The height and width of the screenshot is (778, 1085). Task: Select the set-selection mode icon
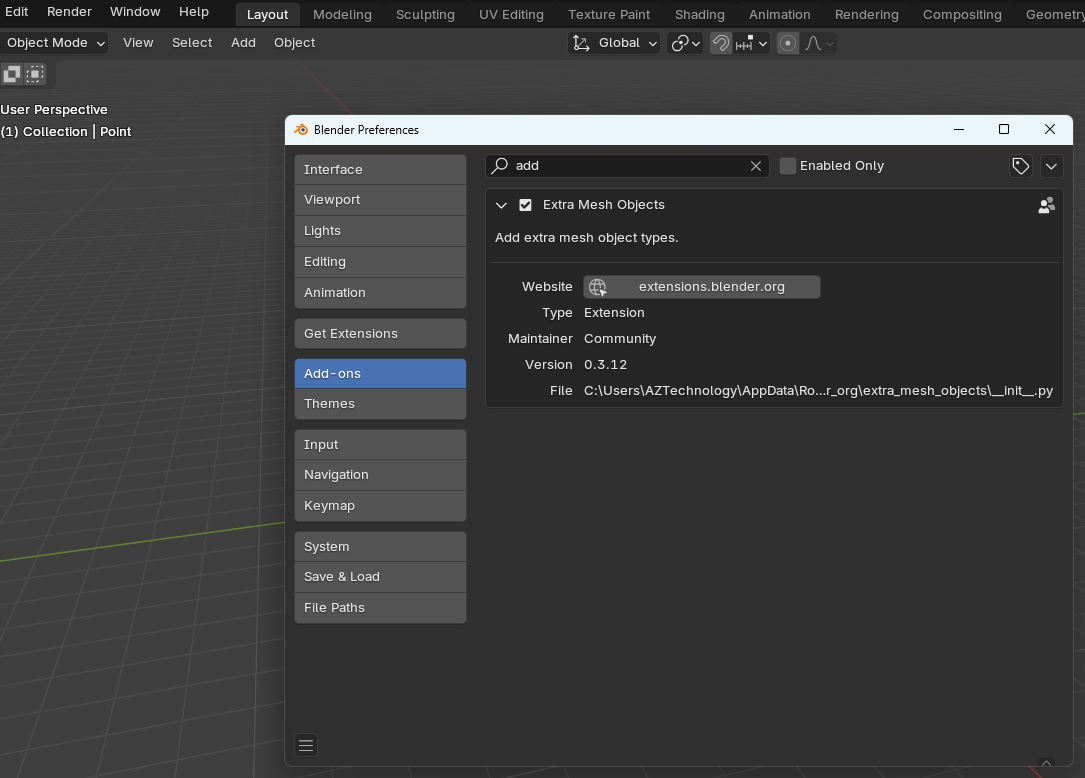pos(12,73)
